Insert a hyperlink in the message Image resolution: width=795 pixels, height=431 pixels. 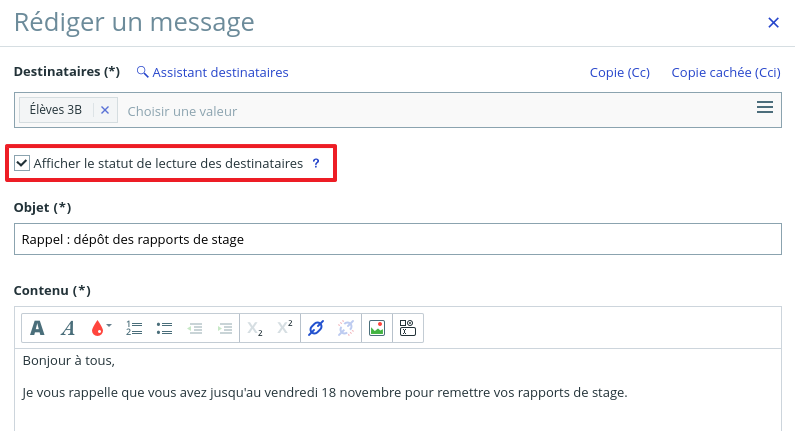[316, 328]
